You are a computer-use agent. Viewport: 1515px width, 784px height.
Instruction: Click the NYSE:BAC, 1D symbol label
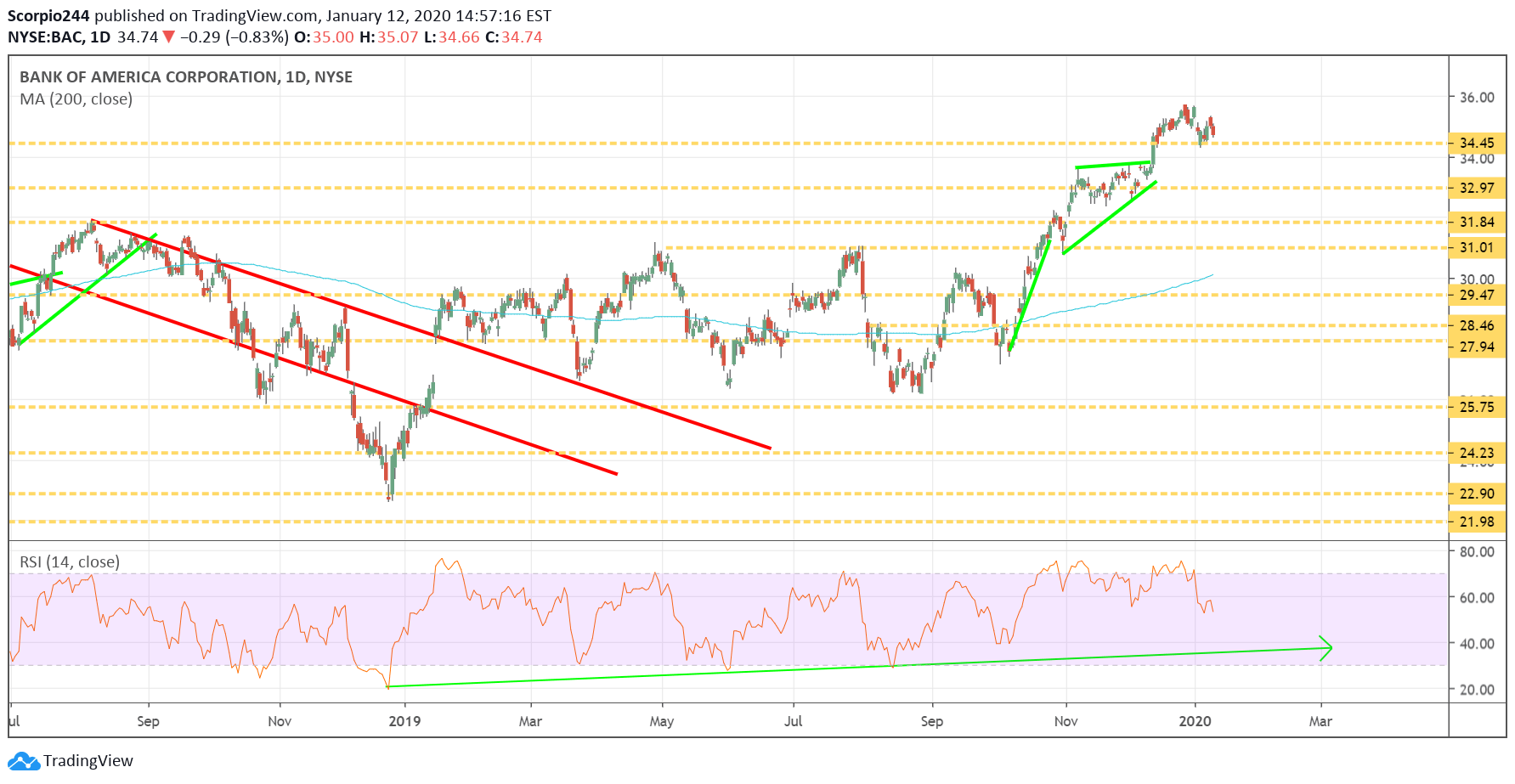pyautogui.click(x=59, y=37)
